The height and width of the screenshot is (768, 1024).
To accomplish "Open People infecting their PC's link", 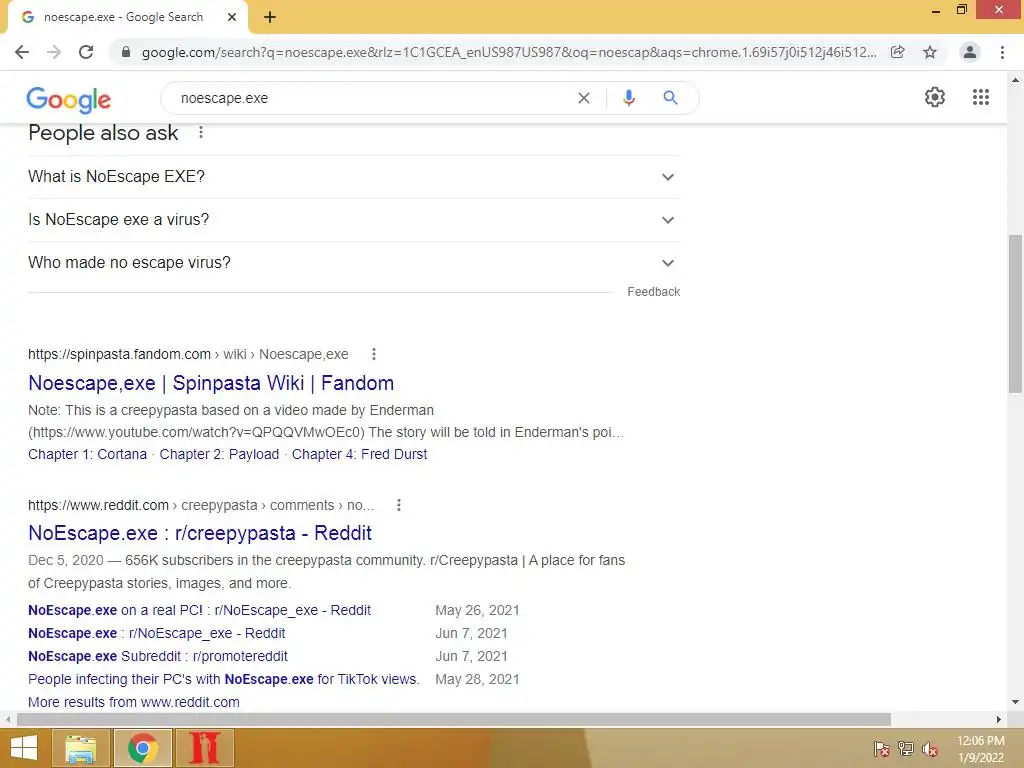I will (x=224, y=679).
